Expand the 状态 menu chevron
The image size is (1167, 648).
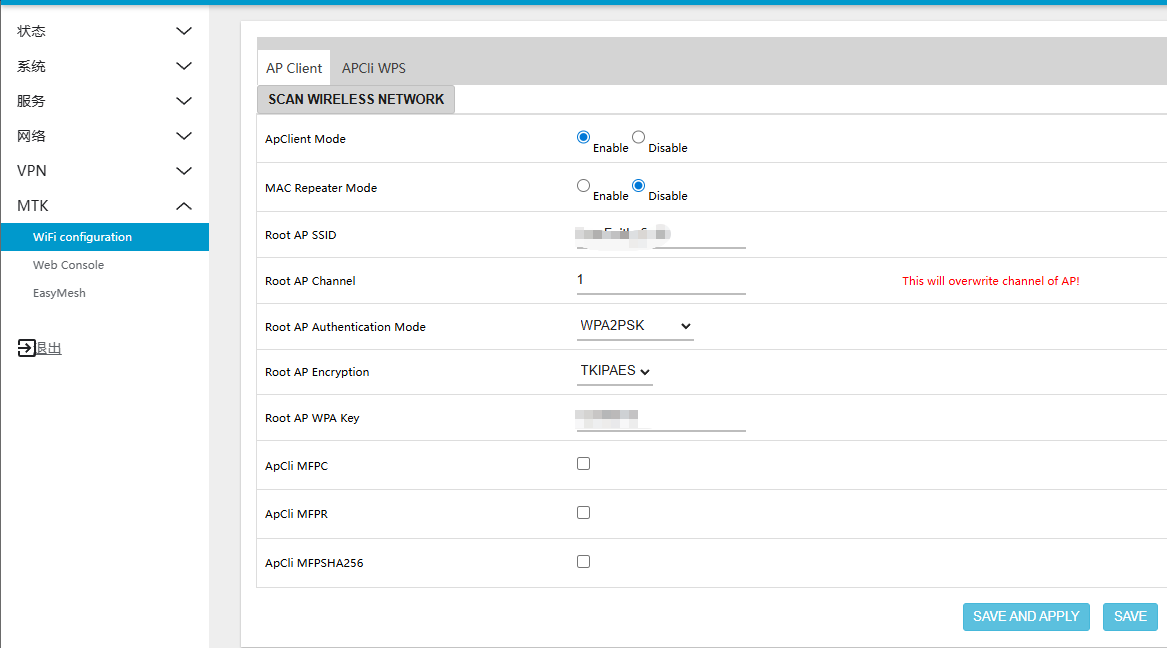click(x=184, y=31)
